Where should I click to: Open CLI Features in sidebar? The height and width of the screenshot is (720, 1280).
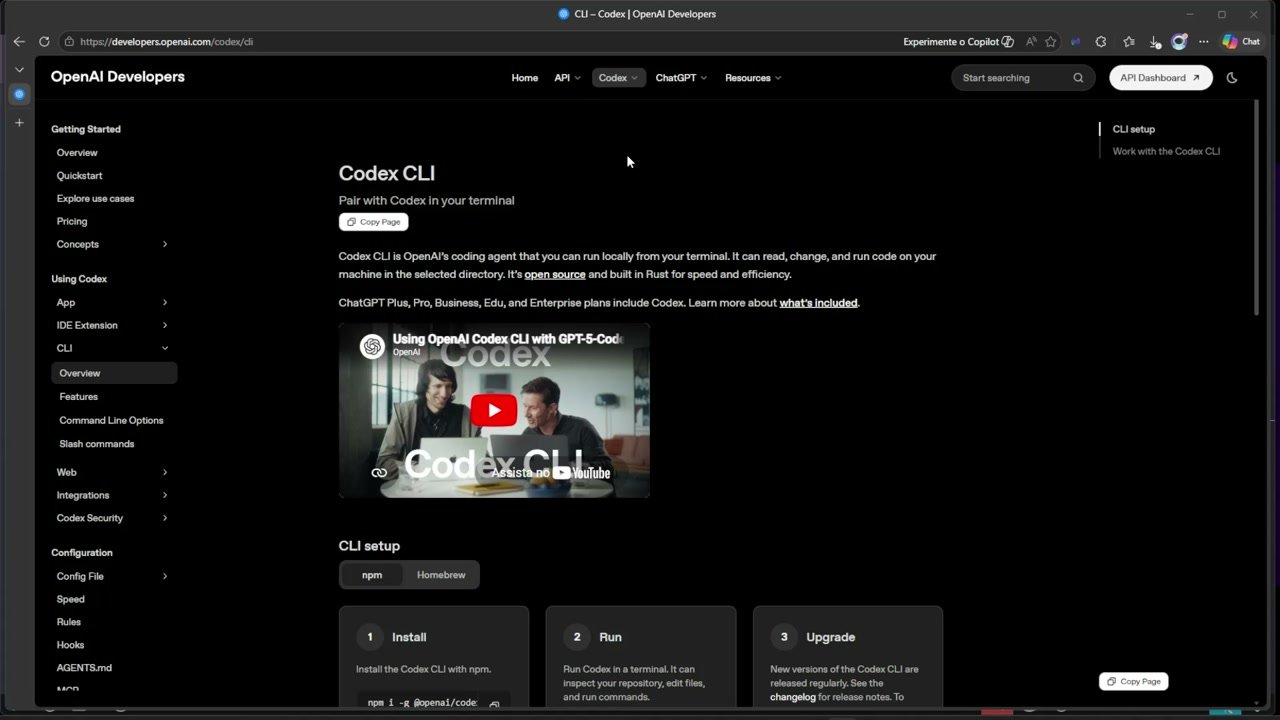pyautogui.click(x=78, y=397)
